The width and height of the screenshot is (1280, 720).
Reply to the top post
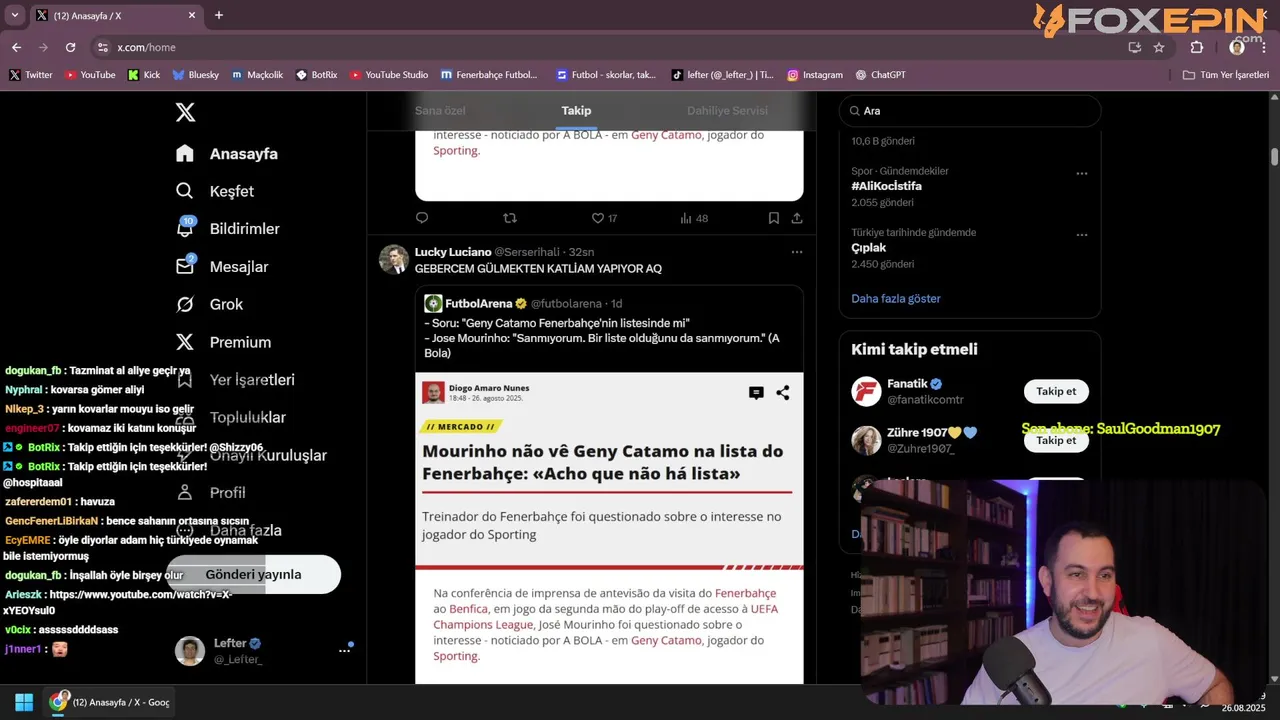[422, 218]
